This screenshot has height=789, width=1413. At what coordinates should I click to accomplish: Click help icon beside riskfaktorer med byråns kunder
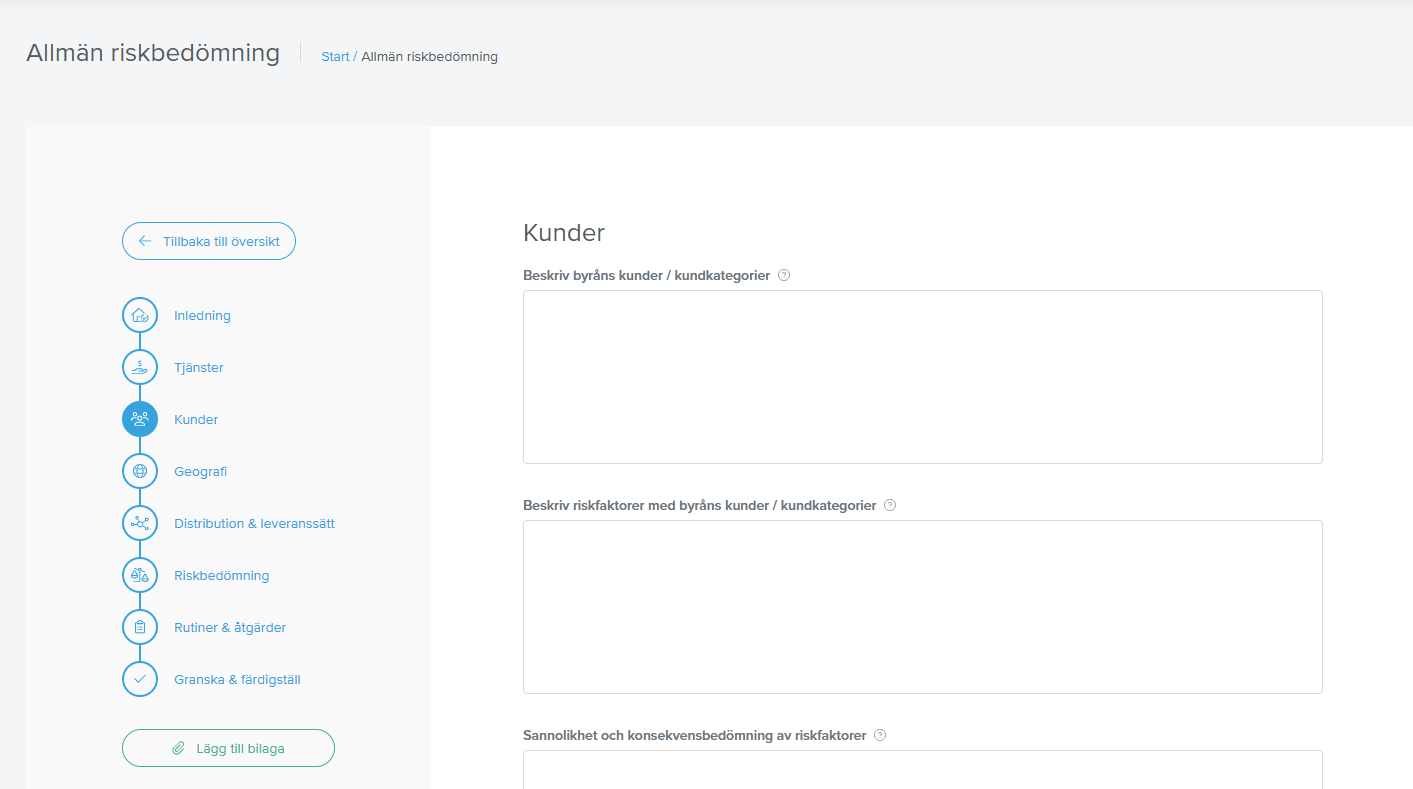pos(890,505)
